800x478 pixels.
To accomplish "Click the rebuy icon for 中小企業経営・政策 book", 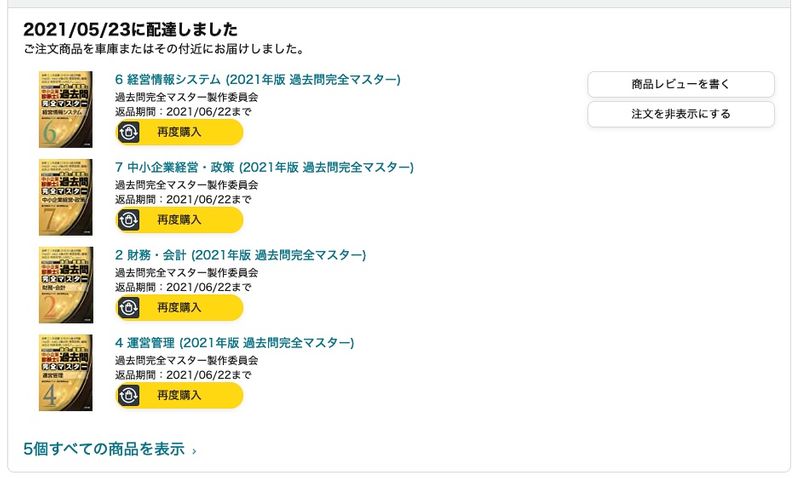I will coord(129,220).
